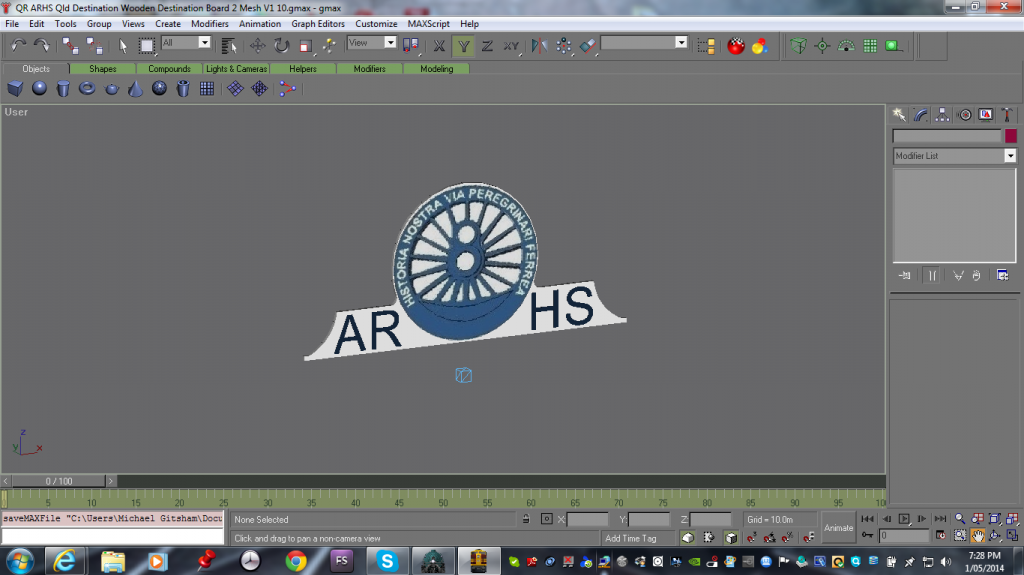Image resolution: width=1024 pixels, height=575 pixels.
Task: Open the Modifiers menu
Action: (210, 24)
